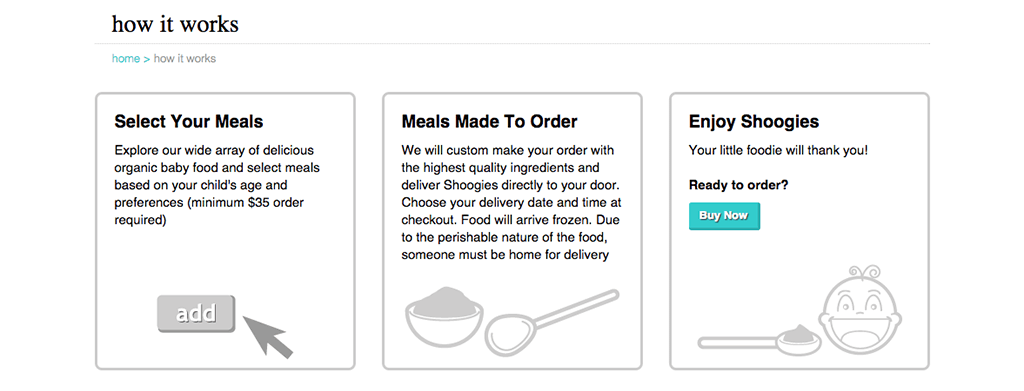Click the smiling baby face illustration
This screenshot has height=391, width=1024.
860,312
